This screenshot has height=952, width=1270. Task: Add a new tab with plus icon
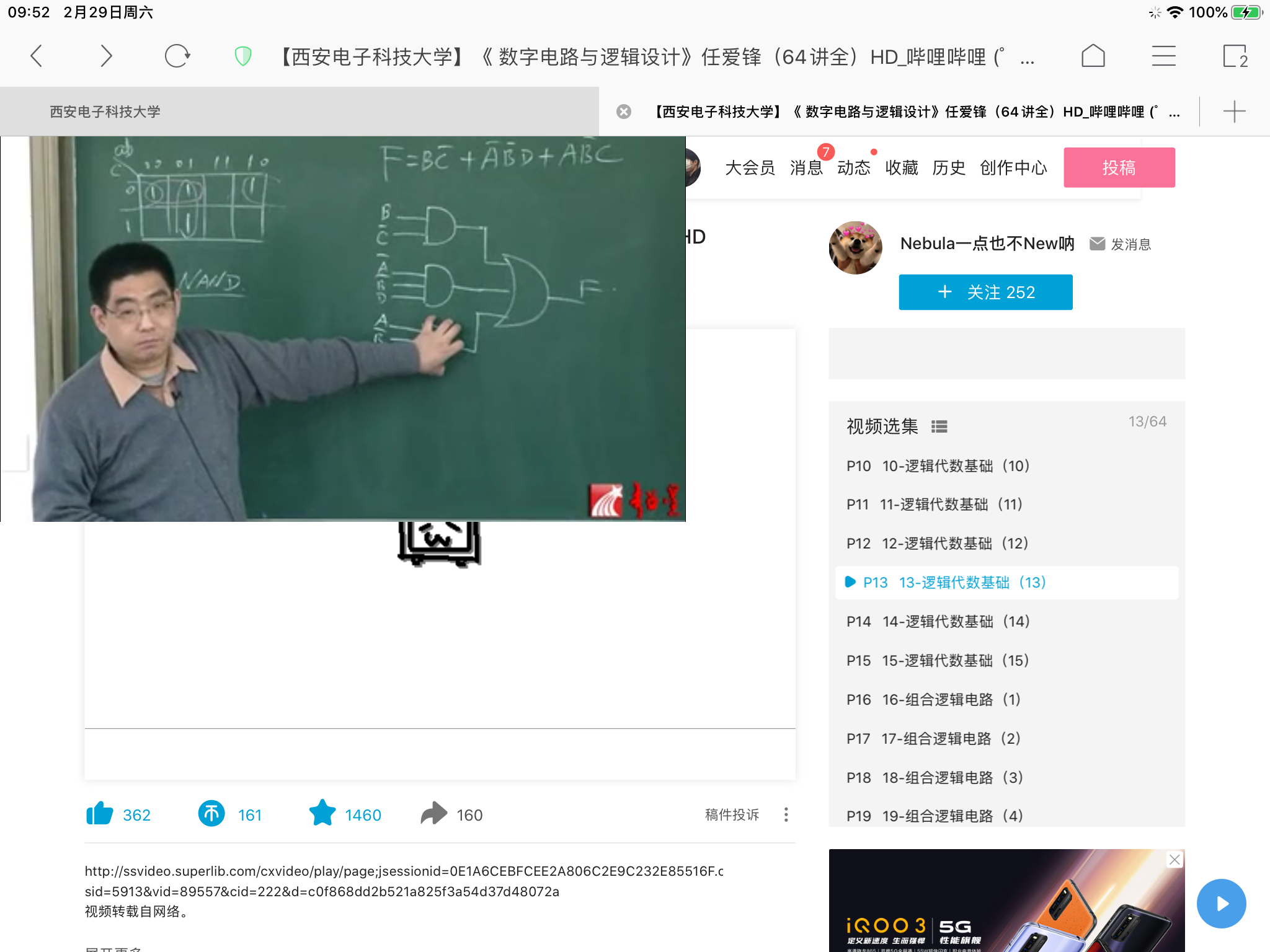click(x=1234, y=112)
